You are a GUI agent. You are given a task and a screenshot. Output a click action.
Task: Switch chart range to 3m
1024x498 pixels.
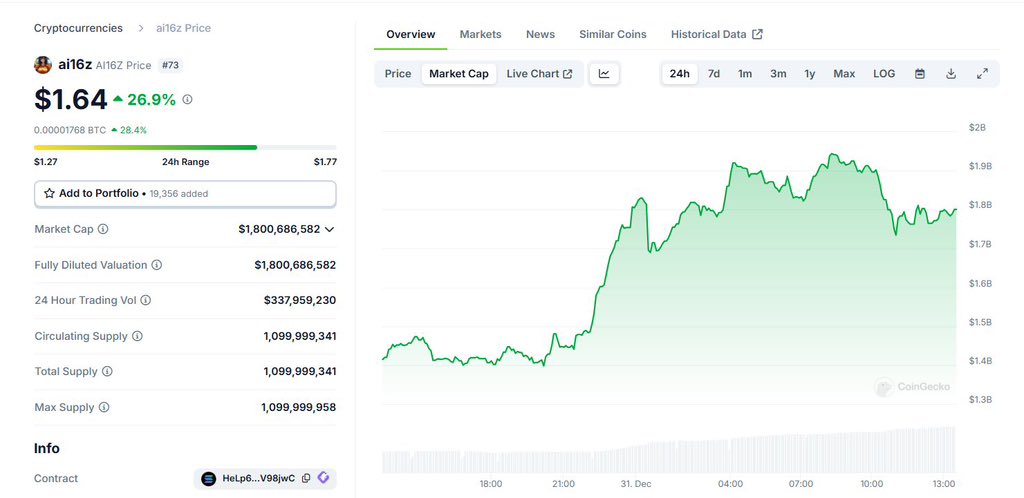point(778,74)
